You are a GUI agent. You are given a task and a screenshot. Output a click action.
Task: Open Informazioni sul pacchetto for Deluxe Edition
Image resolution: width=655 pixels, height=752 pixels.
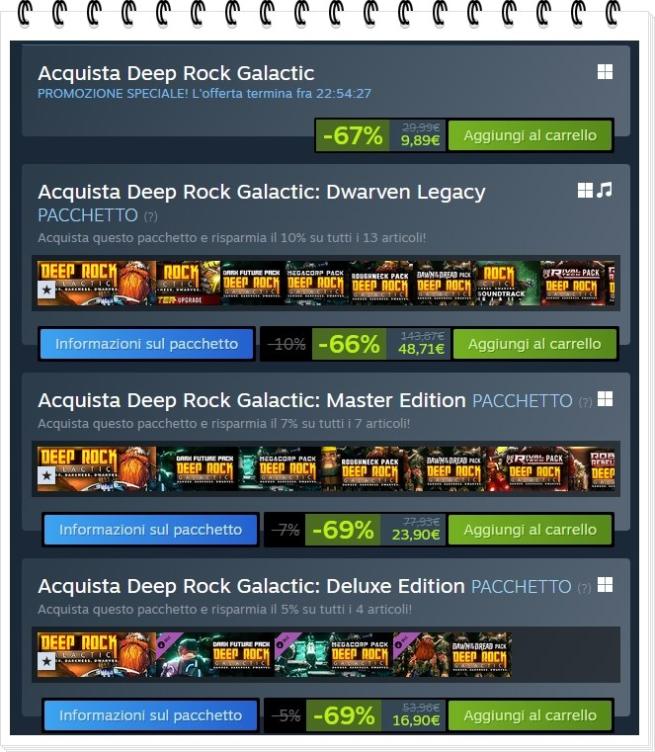[x=151, y=715]
